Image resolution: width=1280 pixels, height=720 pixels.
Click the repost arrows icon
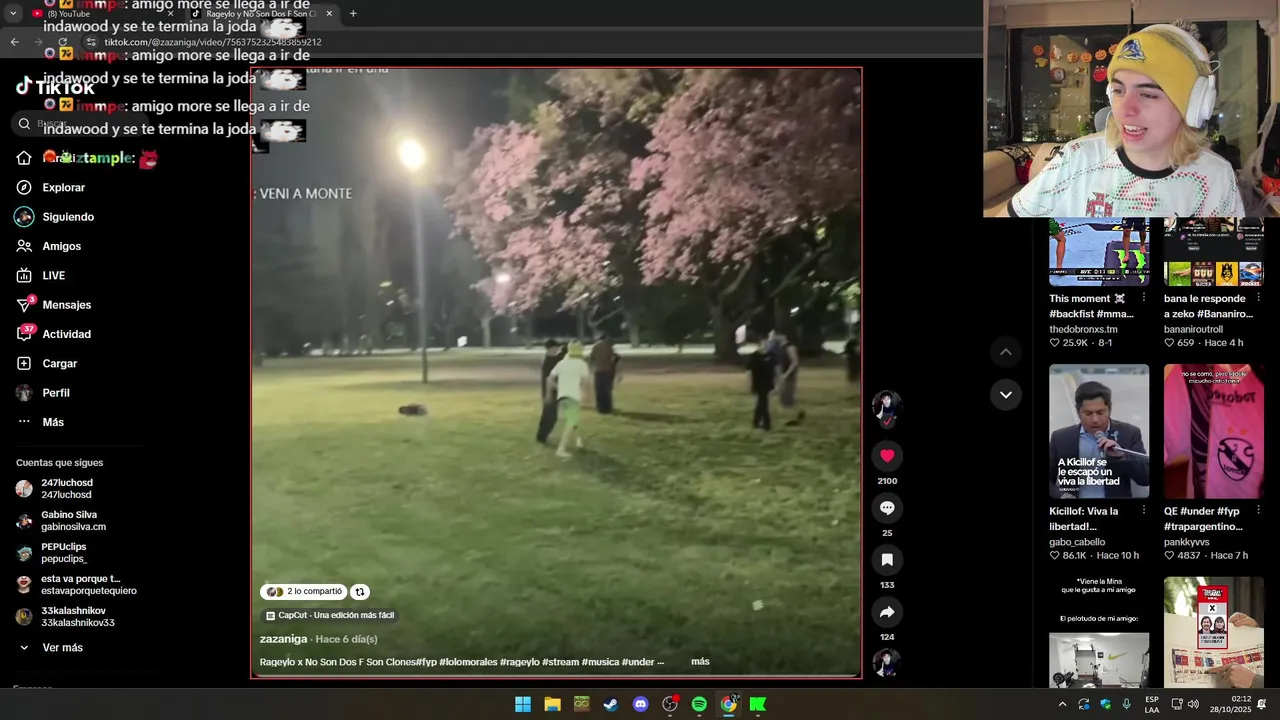tap(360, 592)
